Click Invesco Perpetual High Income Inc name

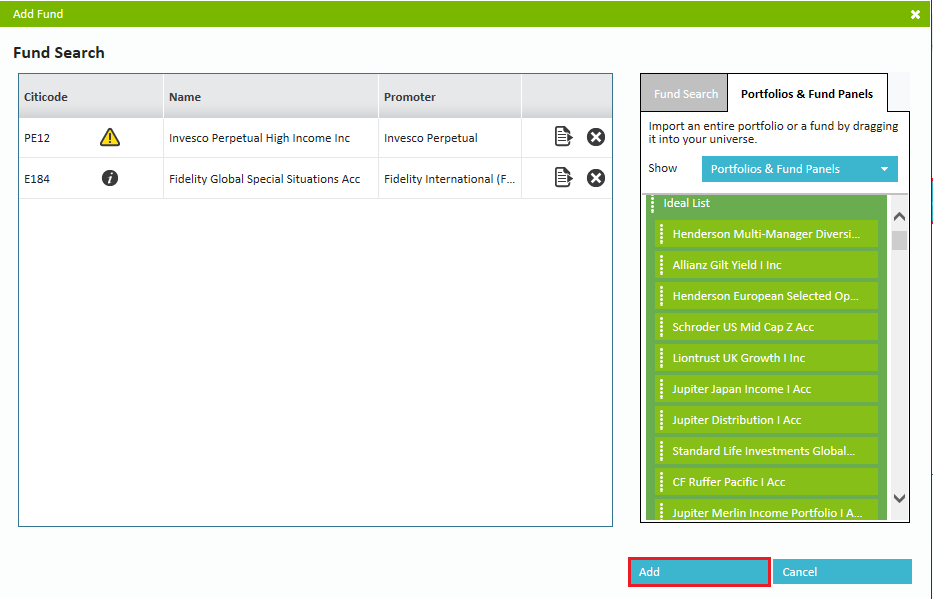pos(259,138)
